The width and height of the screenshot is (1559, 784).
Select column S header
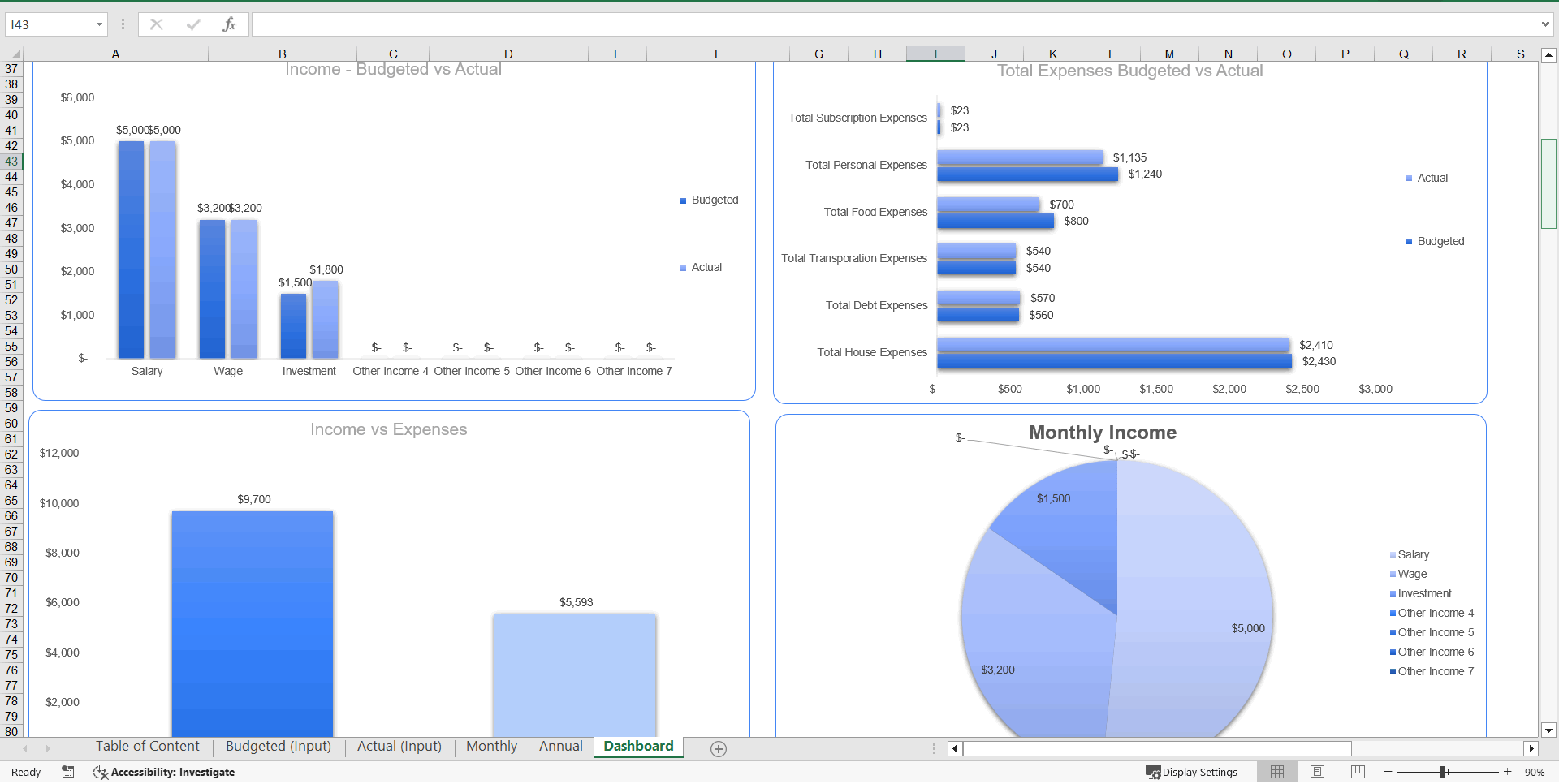(x=1520, y=54)
